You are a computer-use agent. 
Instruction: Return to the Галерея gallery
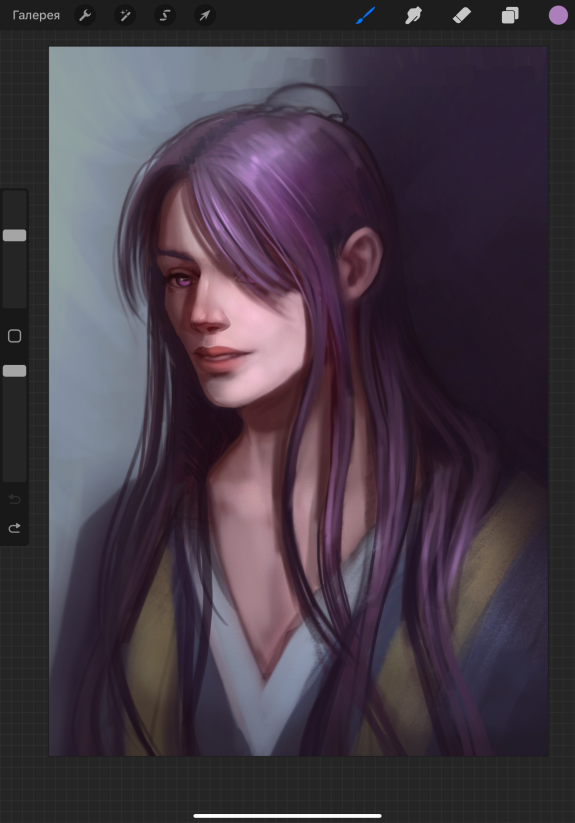pyautogui.click(x=36, y=15)
